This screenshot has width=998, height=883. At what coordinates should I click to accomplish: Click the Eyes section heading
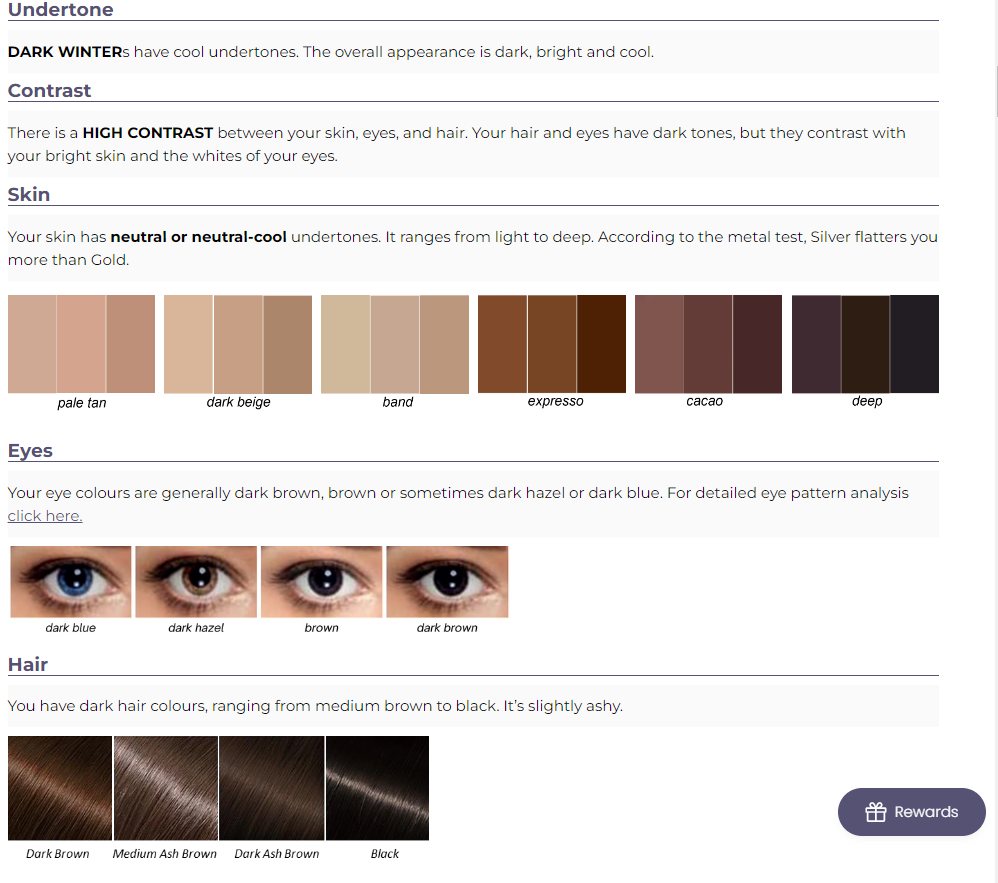pos(30,451)
